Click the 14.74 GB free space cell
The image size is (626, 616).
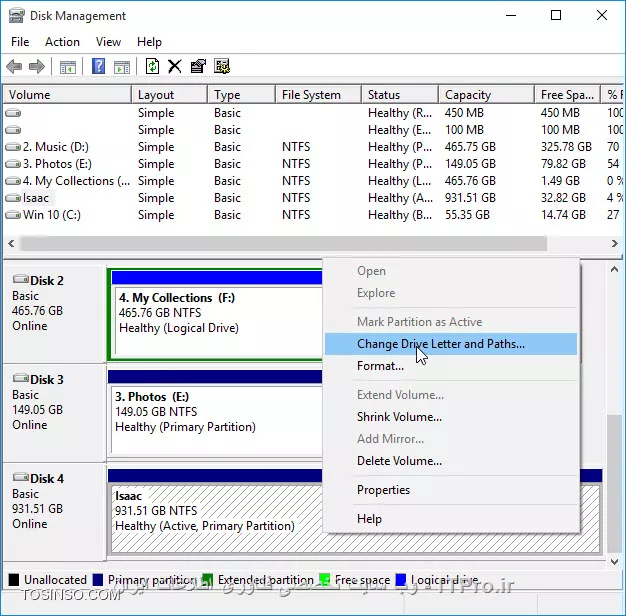[x=563, y=215]
